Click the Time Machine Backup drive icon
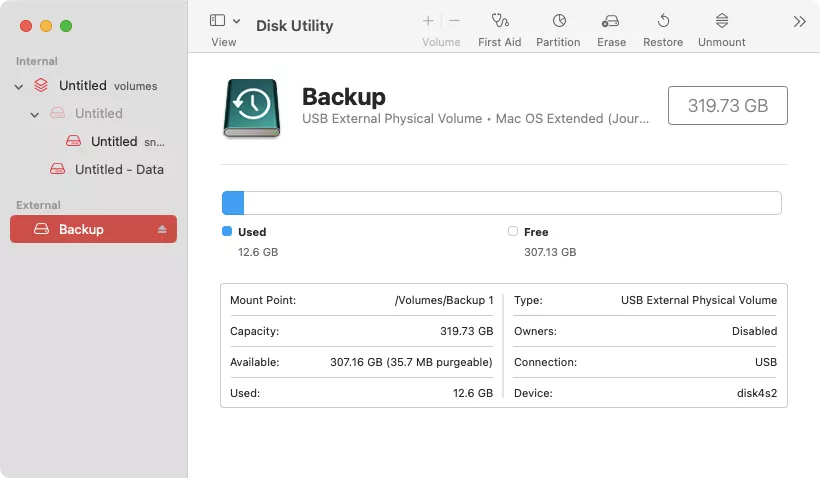 tap(251, 109)
